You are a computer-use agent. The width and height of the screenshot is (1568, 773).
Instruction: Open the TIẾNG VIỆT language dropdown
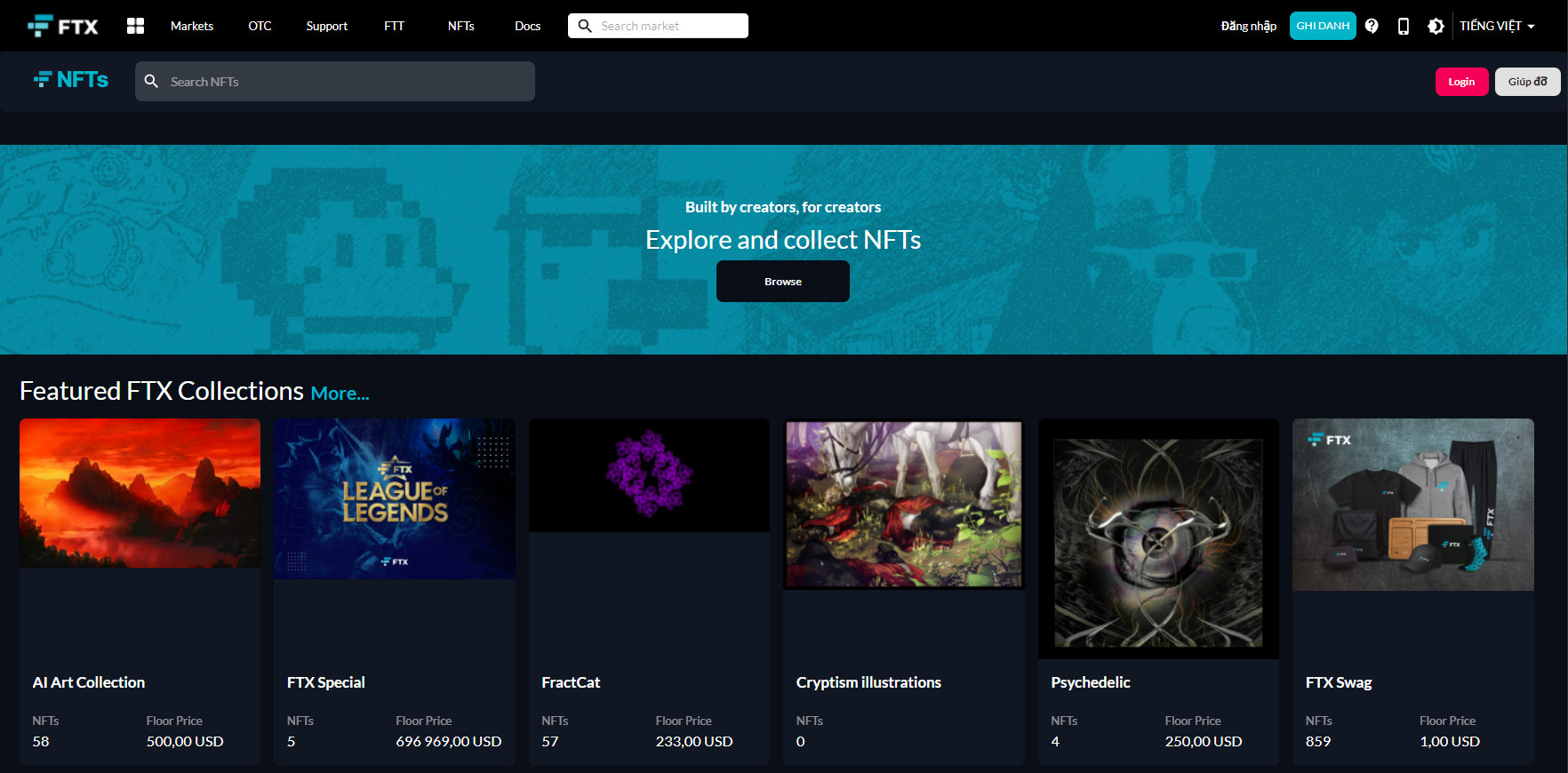coord(1497,26)
